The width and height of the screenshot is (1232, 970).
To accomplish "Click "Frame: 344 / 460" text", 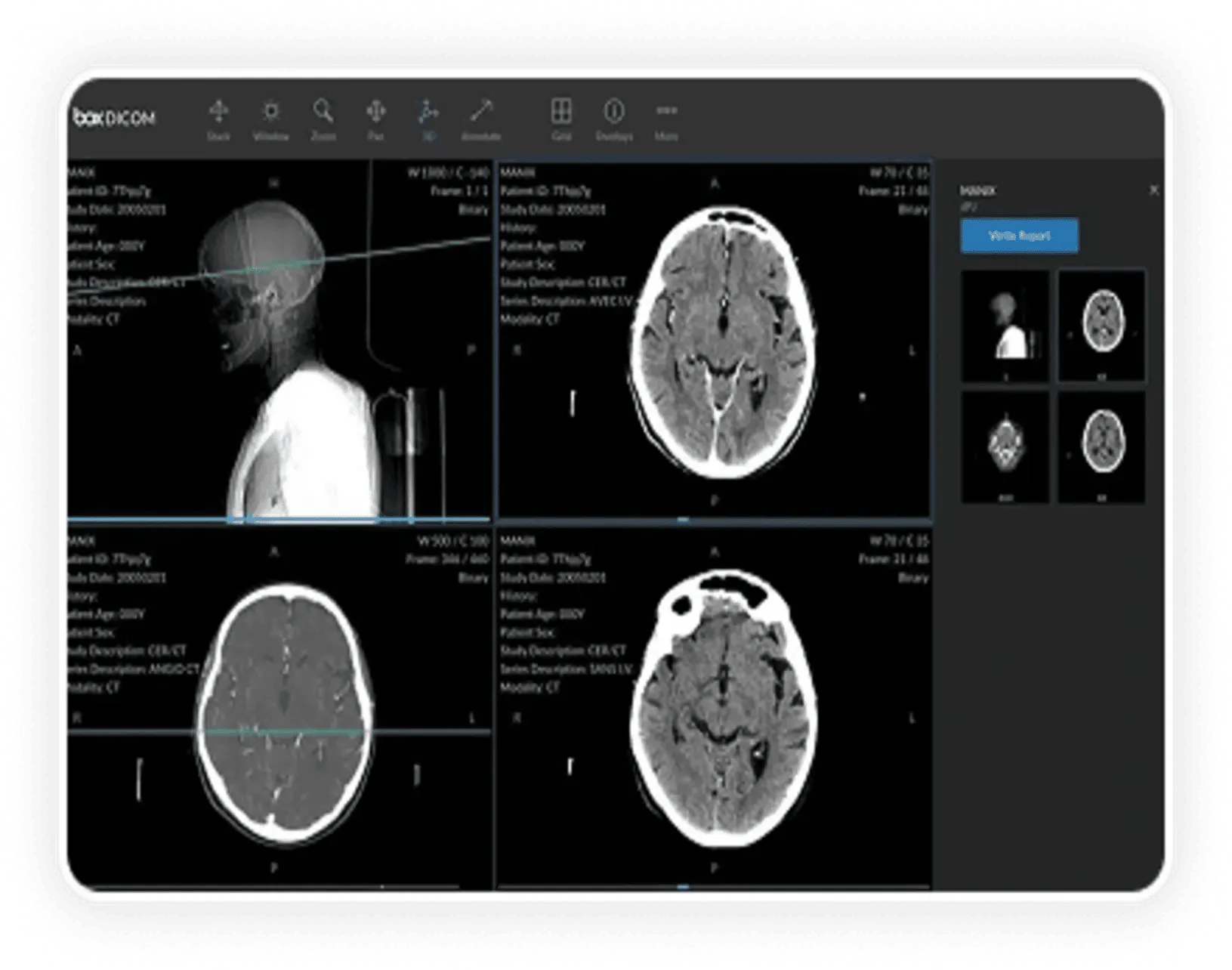I will pos(447,560).
